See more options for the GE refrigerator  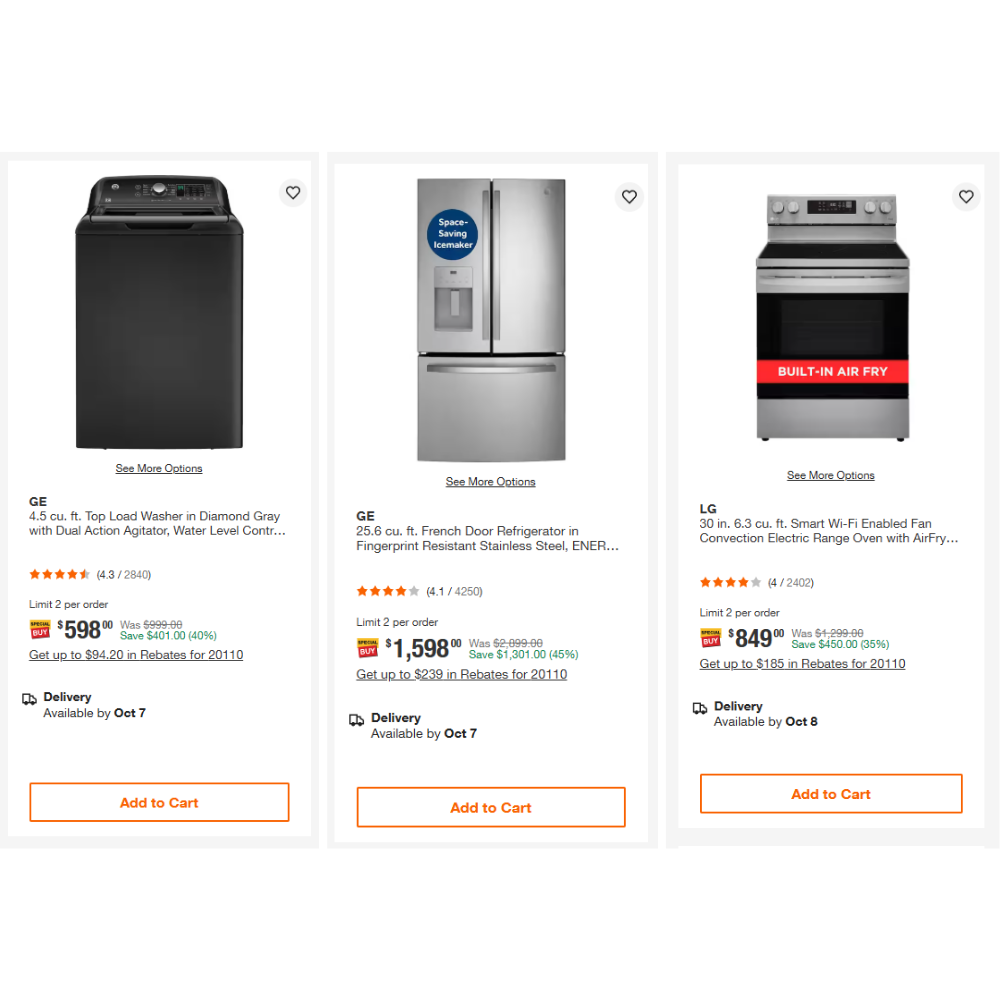491,482
